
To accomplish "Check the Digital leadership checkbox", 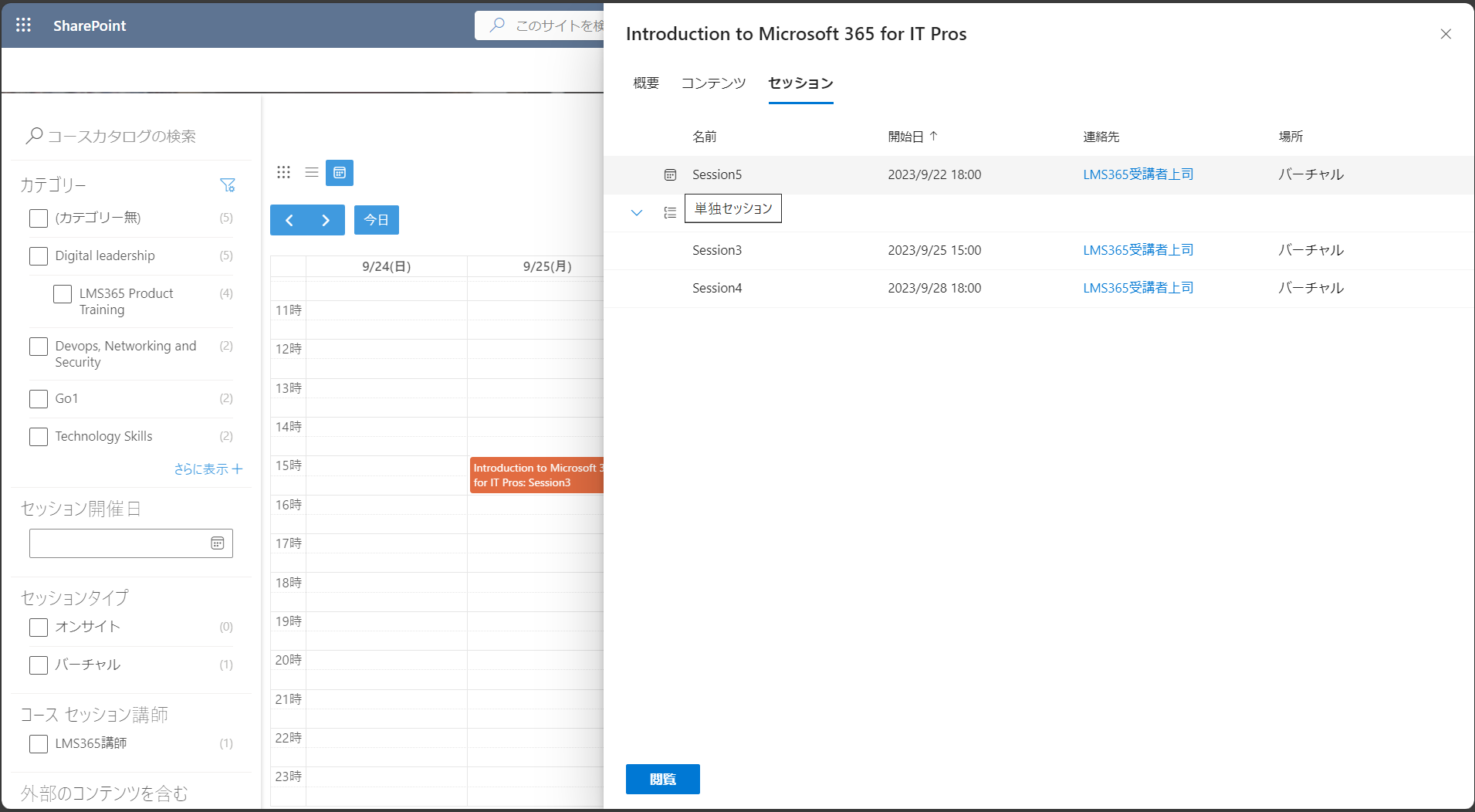I will point(39,256).
